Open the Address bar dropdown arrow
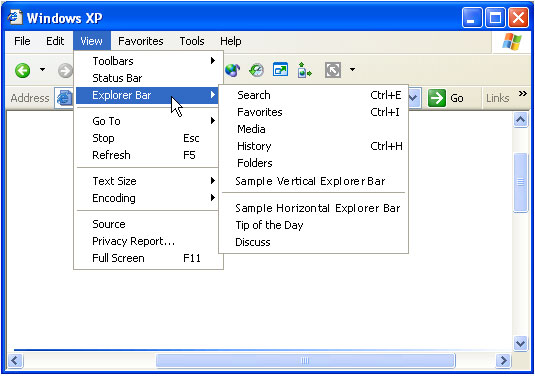 pyautogui.click(x=413, y=98)
